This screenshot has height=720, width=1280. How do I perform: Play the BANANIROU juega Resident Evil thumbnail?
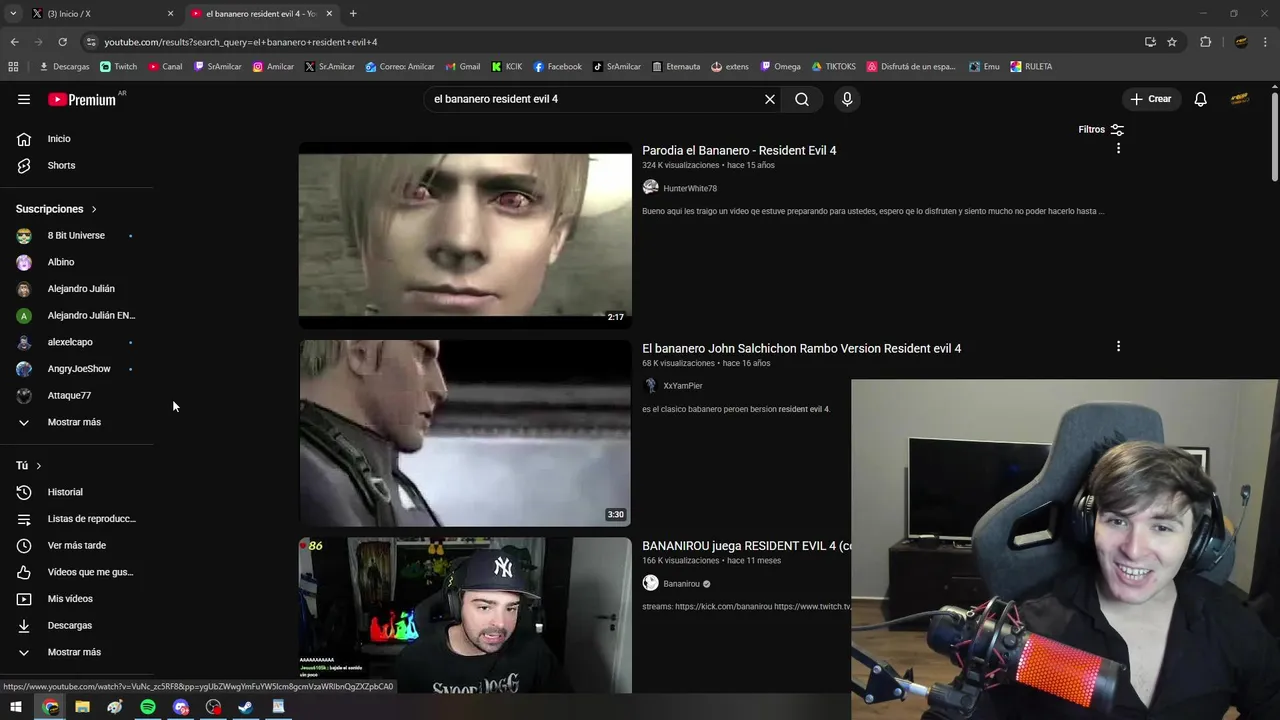click(x=465, y=615)
